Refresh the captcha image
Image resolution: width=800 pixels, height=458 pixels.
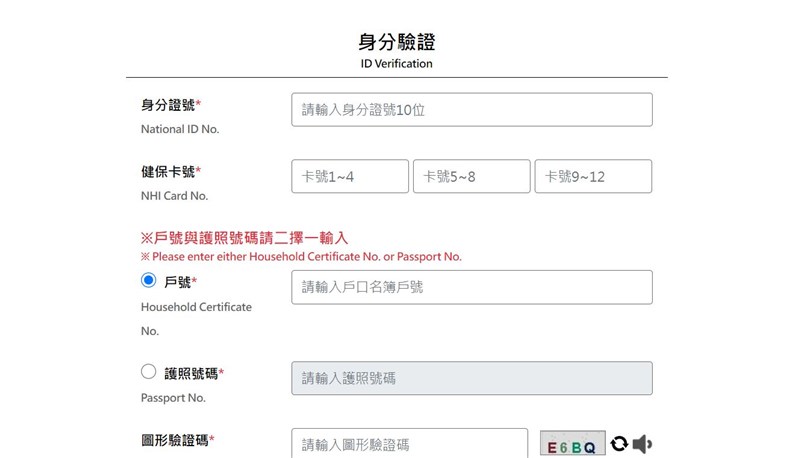pyautogui.click(x=620, y=444)
